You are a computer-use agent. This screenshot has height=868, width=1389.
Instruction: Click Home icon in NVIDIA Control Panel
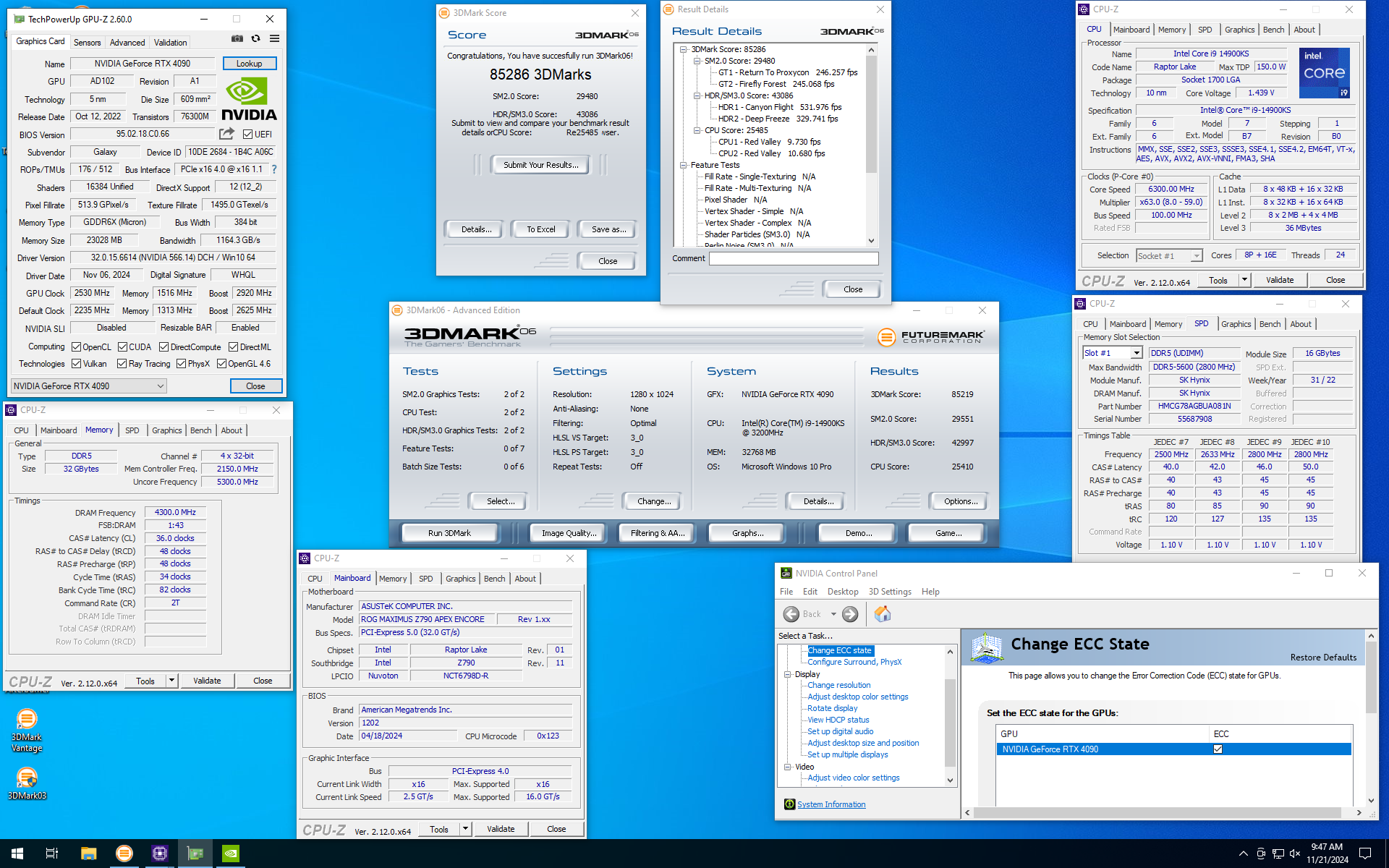883,614
